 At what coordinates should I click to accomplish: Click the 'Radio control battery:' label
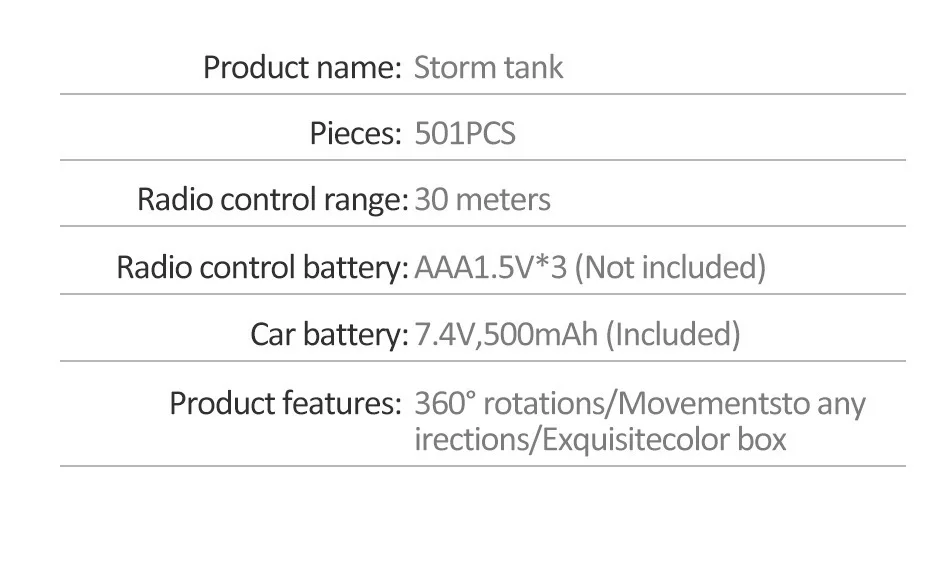coord(262,267)
